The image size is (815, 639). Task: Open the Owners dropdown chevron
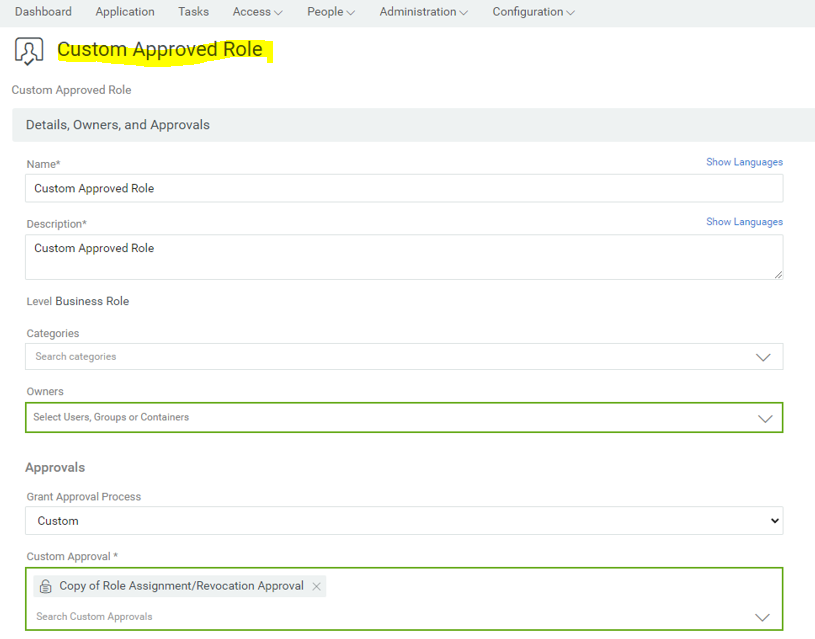(x=765, y=418)
